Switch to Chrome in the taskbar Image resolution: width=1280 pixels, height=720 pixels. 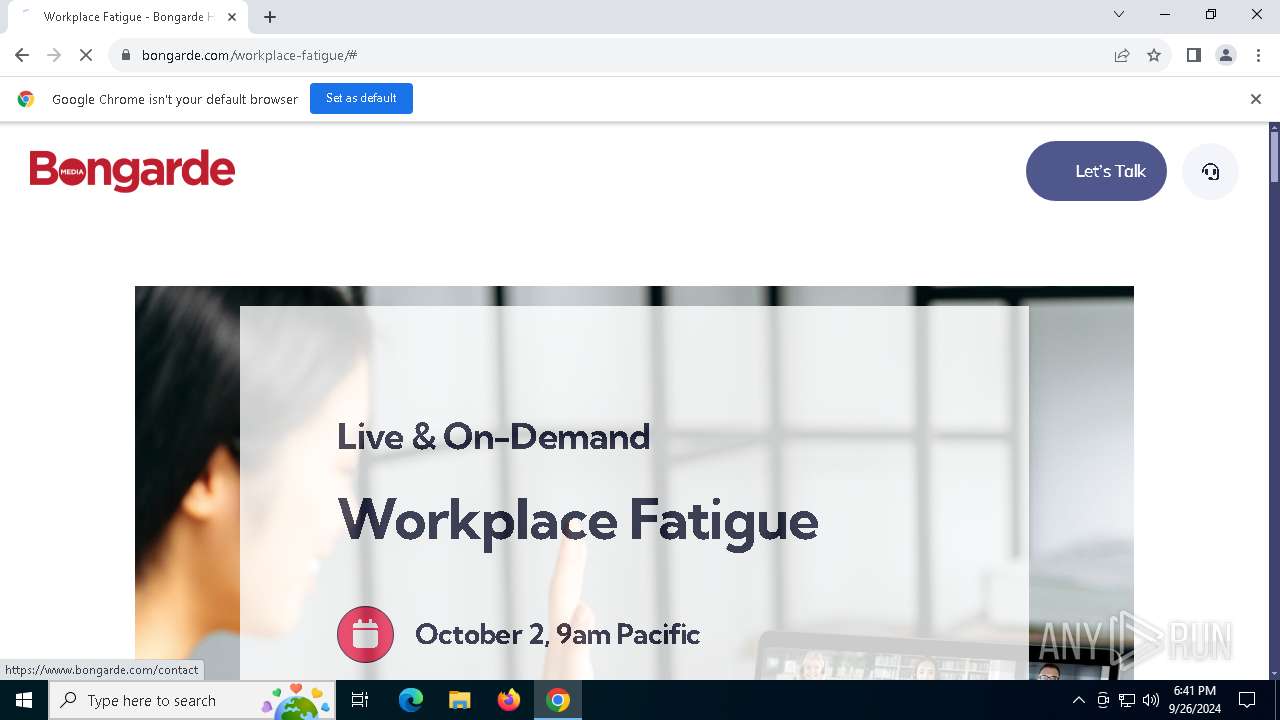[558, 700]
